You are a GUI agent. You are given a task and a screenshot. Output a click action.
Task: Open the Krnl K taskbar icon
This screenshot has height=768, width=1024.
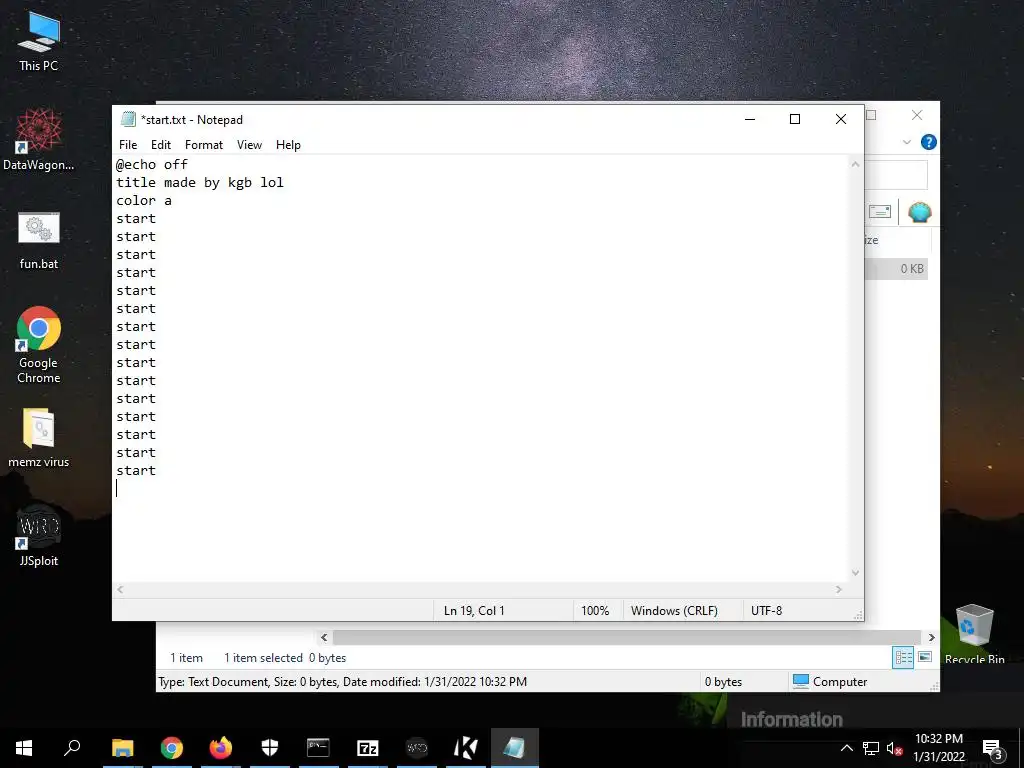coord(466,748)
